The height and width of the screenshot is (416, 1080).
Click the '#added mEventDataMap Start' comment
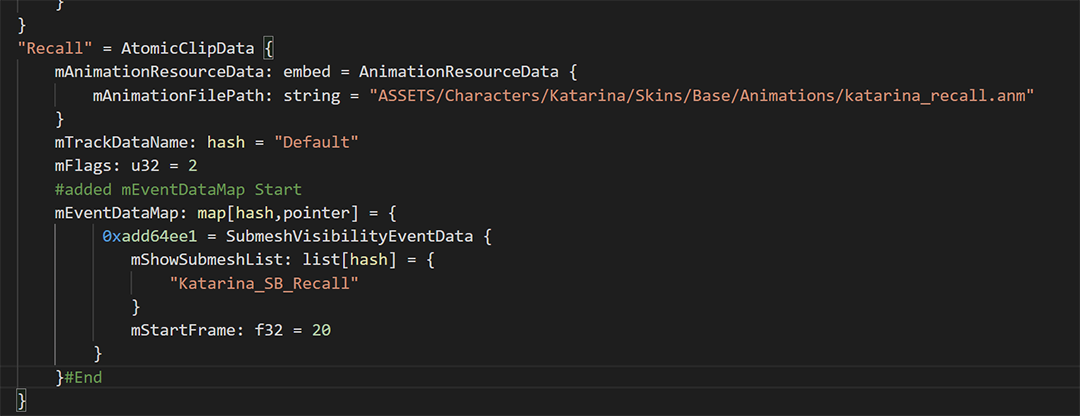(x=178, y=189)
